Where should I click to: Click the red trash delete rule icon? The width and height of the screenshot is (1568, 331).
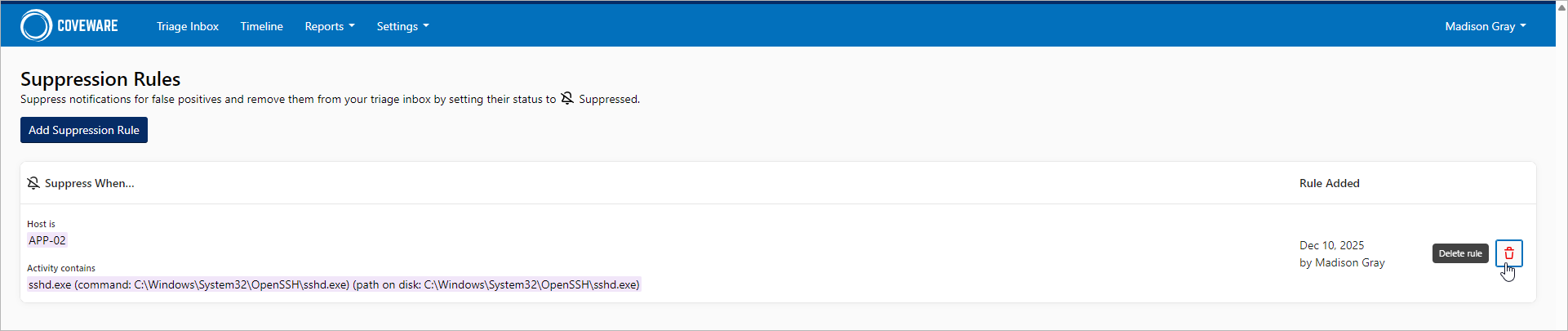pos(1508,253)
